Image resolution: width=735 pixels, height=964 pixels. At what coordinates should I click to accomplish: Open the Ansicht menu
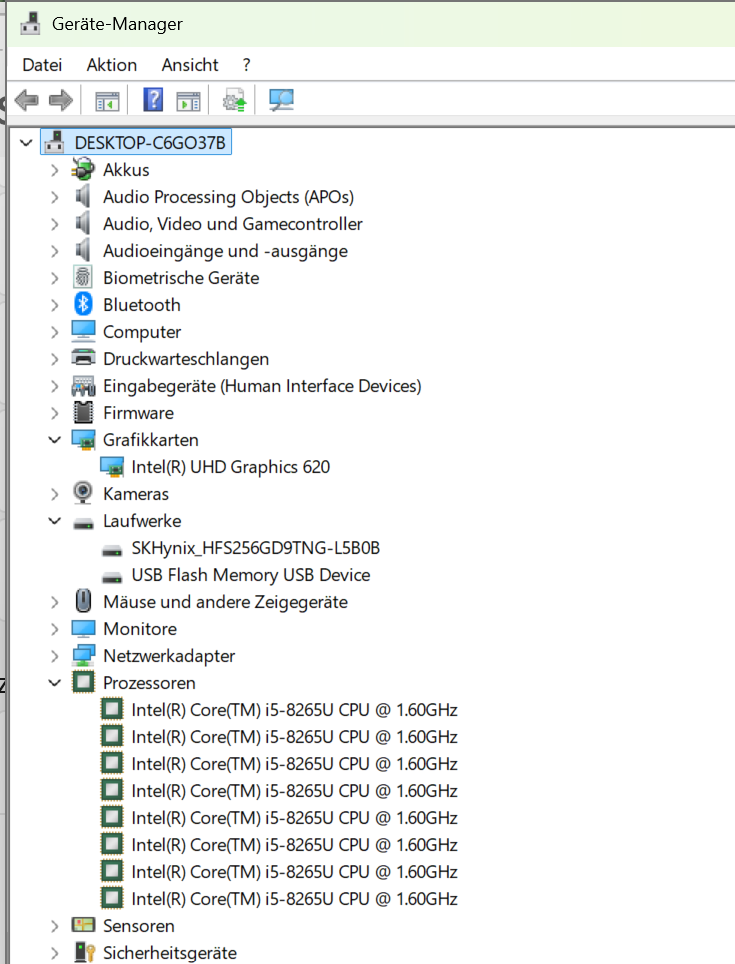tap(190, 65)
